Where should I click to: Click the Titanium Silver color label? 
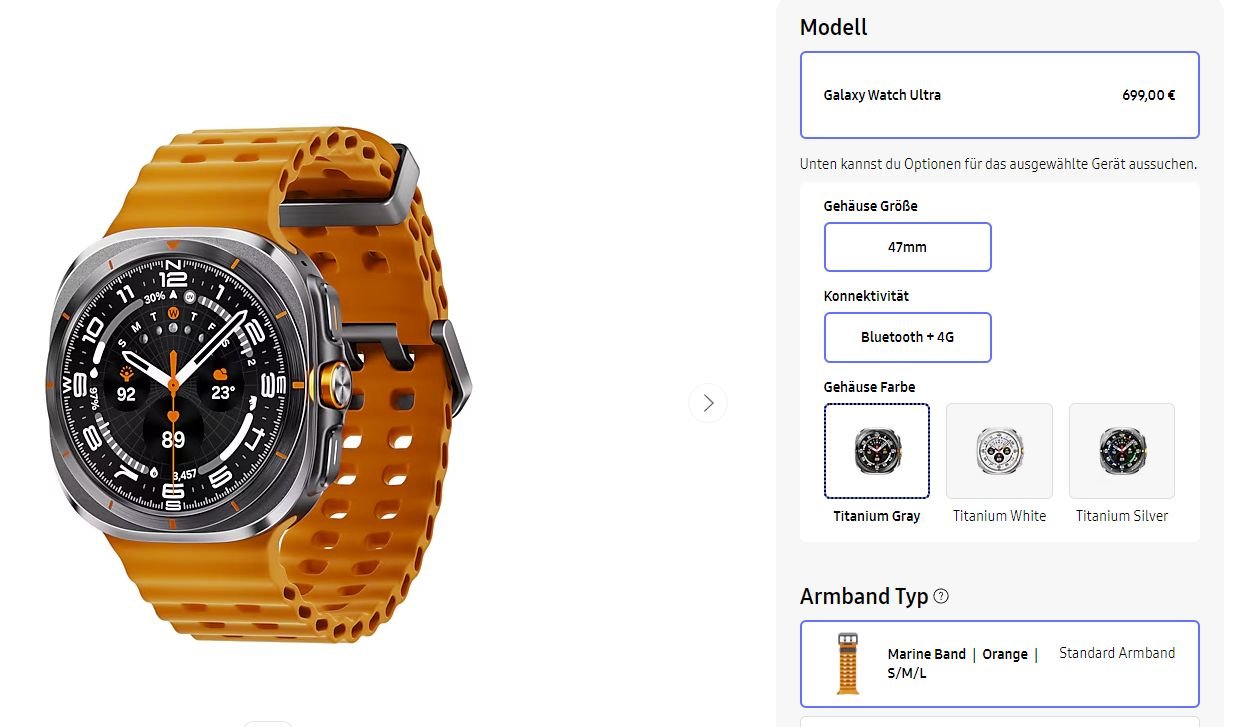1122,516
